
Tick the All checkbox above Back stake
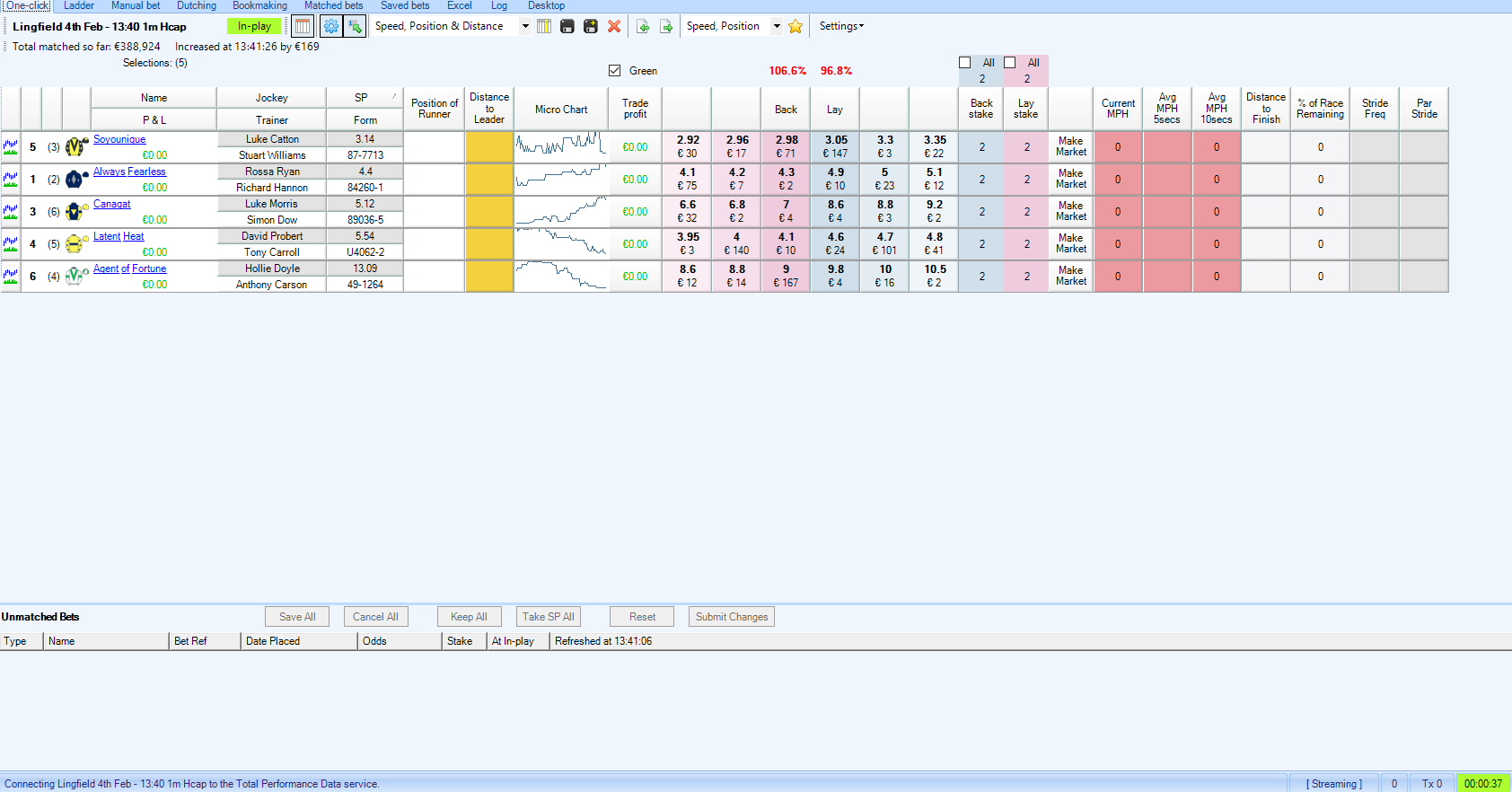[x=965, y=63]
